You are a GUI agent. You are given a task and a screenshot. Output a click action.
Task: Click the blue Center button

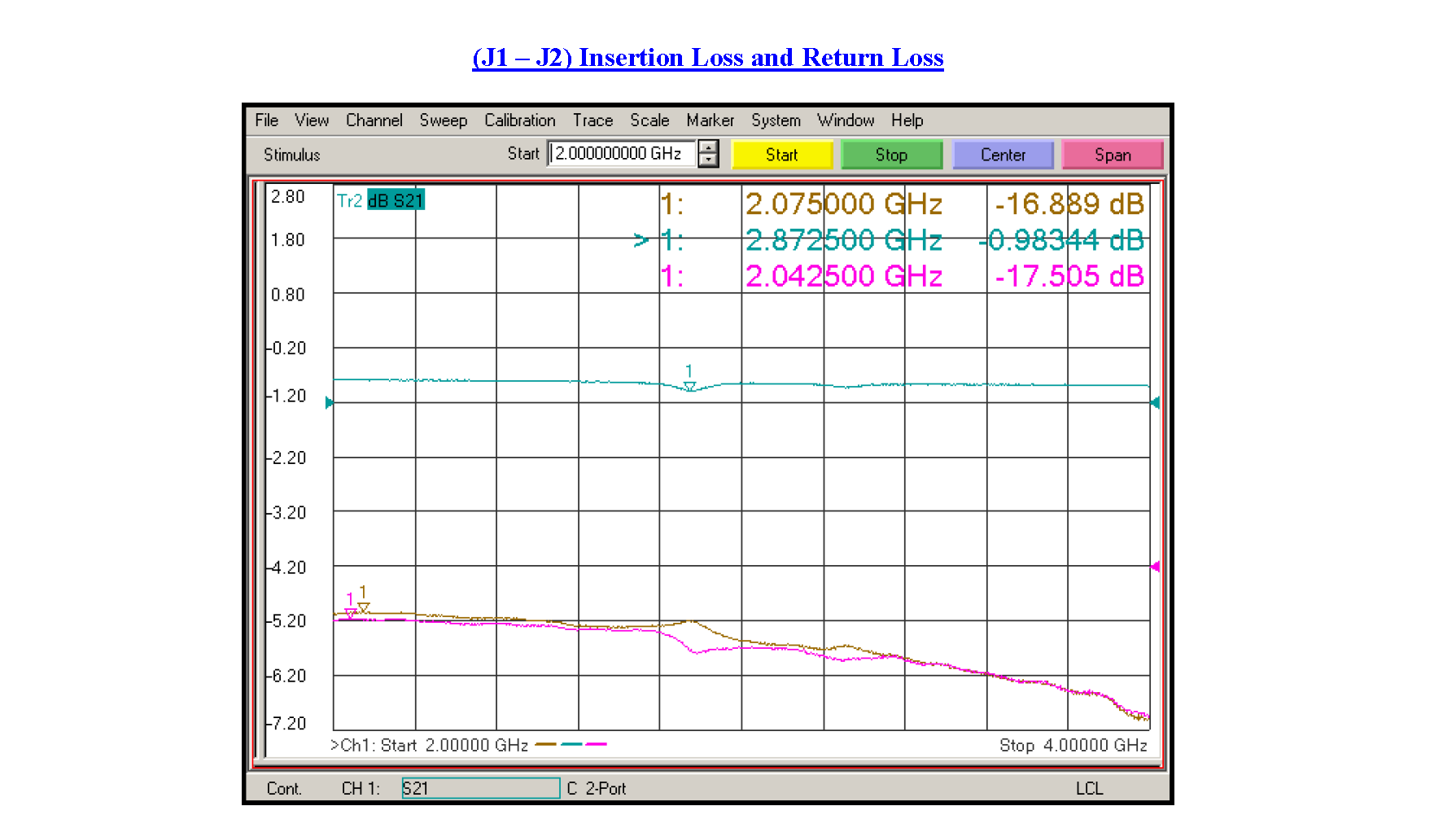[x=1003, y=155]
